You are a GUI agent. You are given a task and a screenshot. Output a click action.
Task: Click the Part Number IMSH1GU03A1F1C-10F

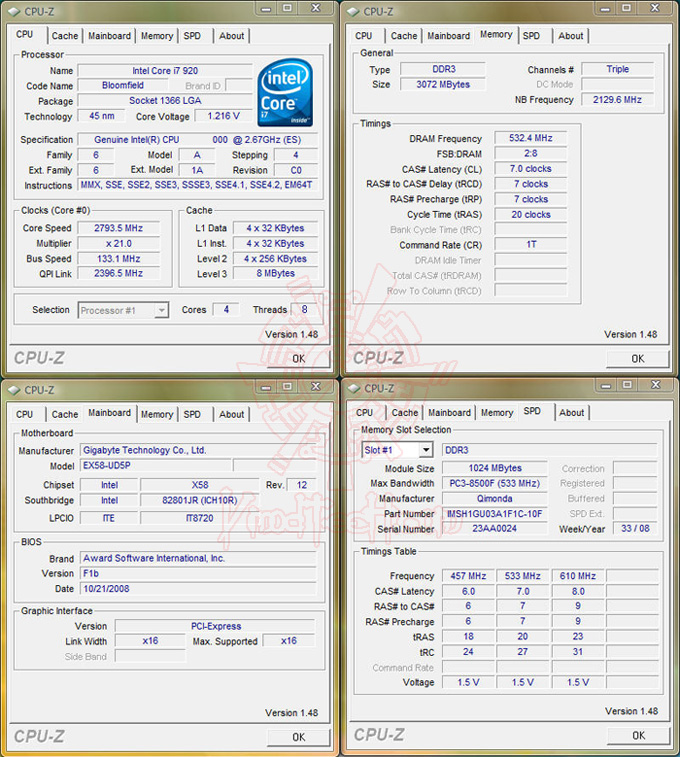click(495, 514)
